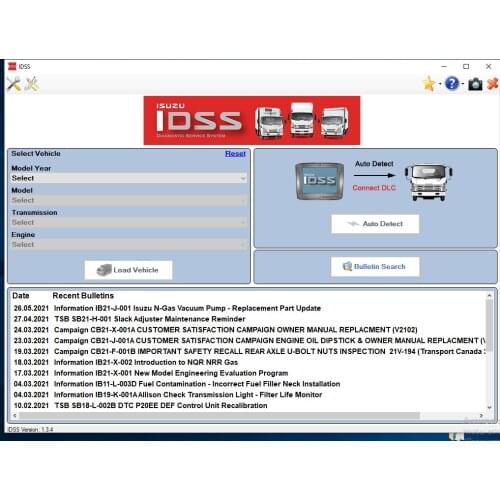Click the second tools icon beside the wrench
Image resolution: width=500 pixels, height=500 pixels.
pos(32,84)
